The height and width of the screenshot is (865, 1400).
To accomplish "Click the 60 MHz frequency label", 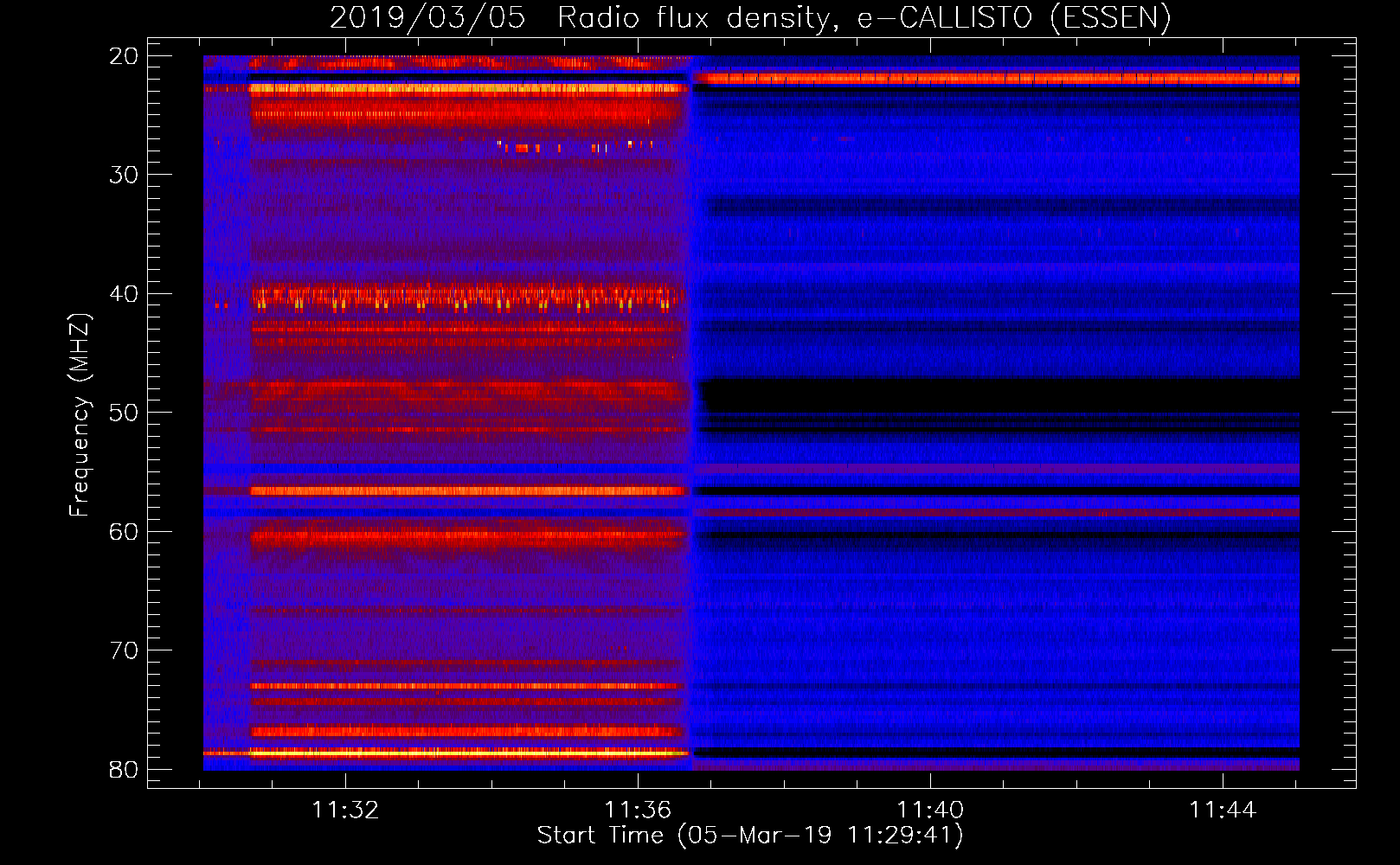I will point(124,532).
